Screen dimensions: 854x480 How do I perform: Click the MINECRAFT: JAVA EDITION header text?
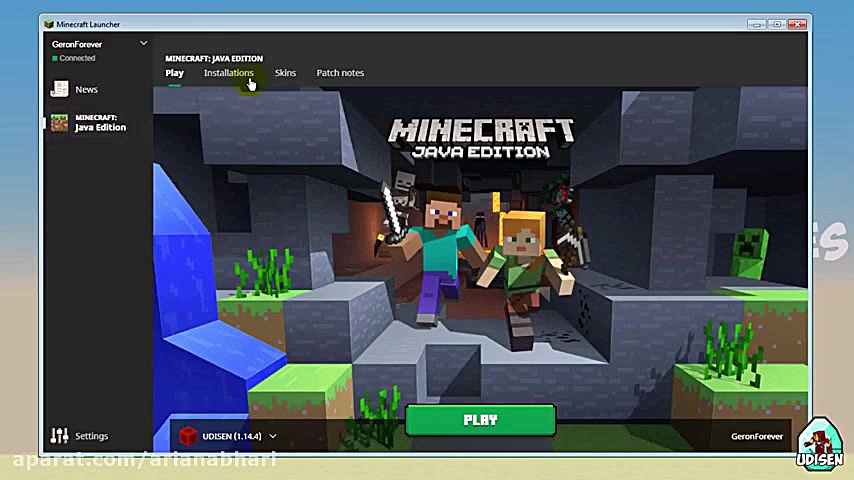(214, 58)
